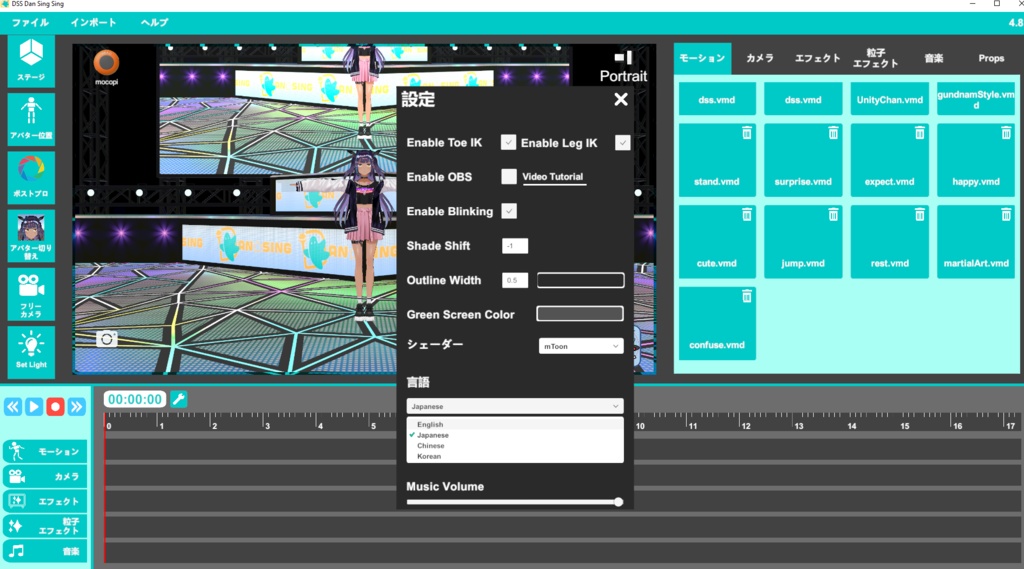1024x569 pixels.
Task: Play the timeline
Action: 34,407
